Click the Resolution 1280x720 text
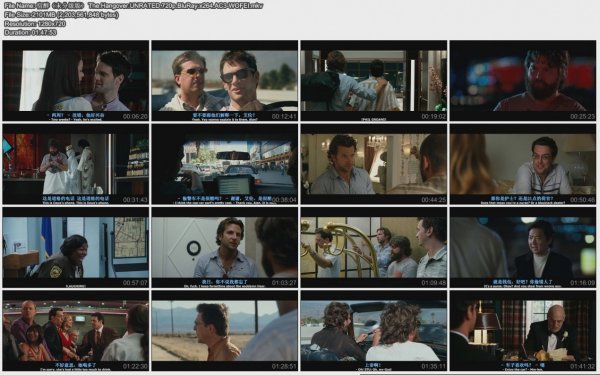600x375 pixels. click(x=35, y=24)
